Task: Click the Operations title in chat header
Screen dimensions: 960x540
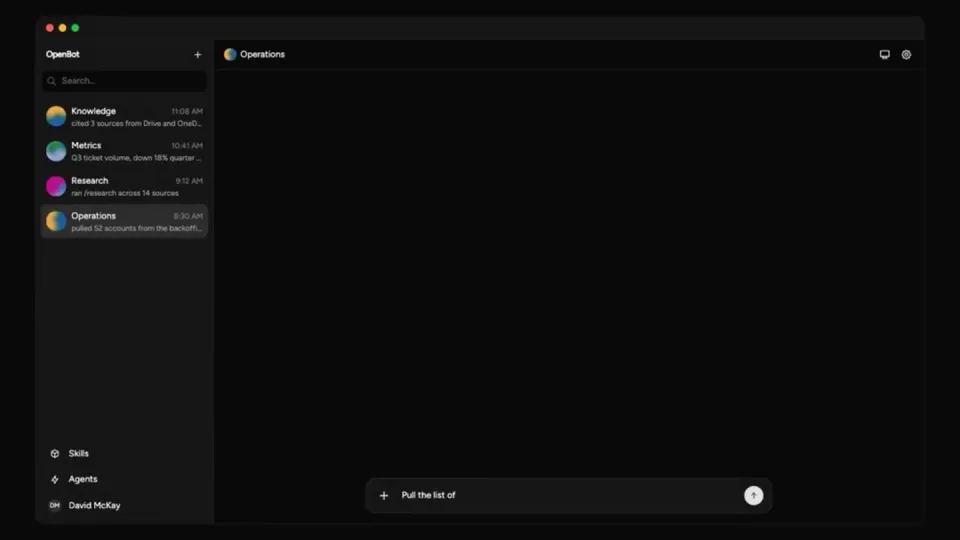Action: [262, 54]
